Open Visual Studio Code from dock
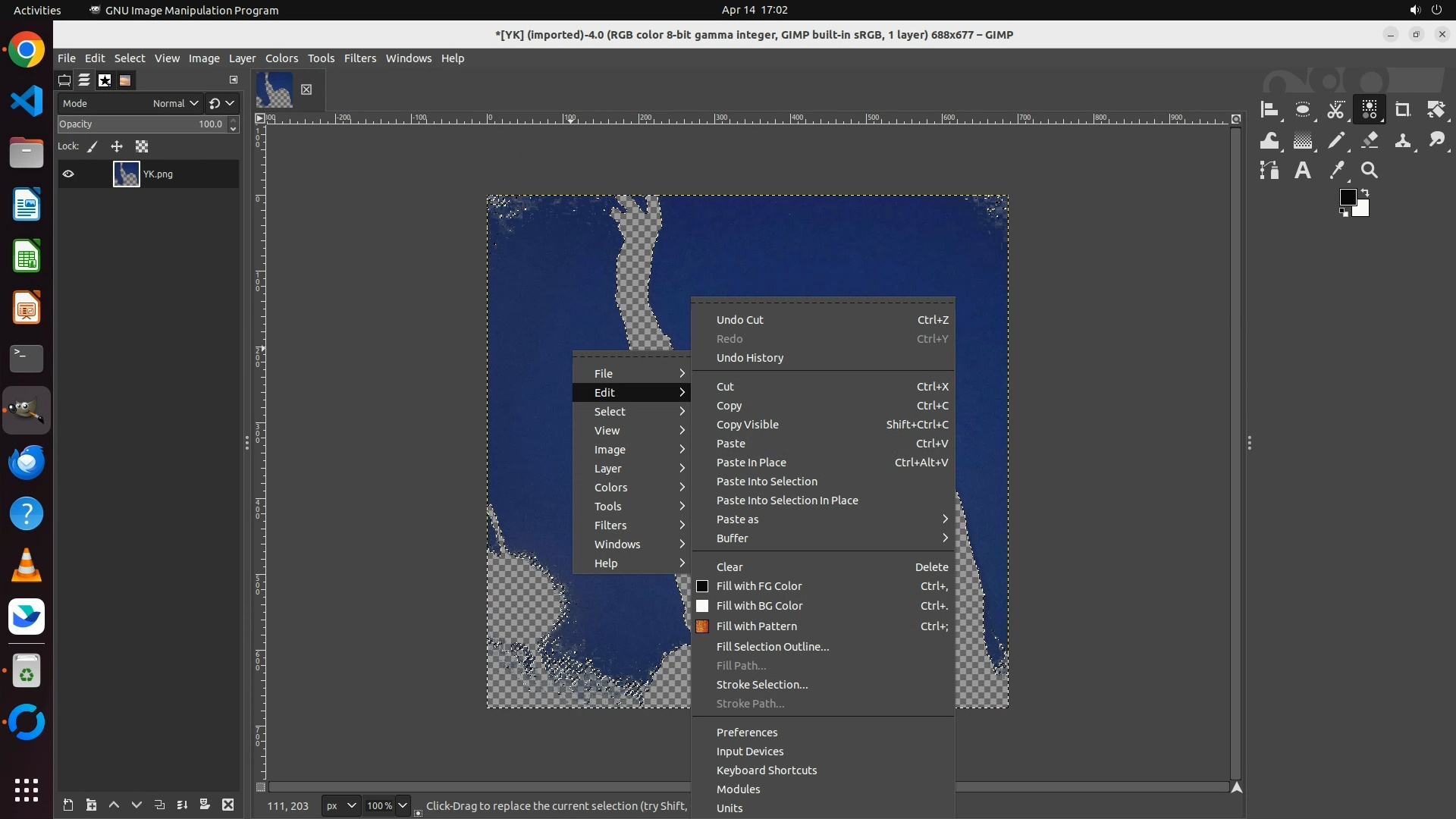The width and height of the screenshot is (1456, 819). [x=27, y=101]
